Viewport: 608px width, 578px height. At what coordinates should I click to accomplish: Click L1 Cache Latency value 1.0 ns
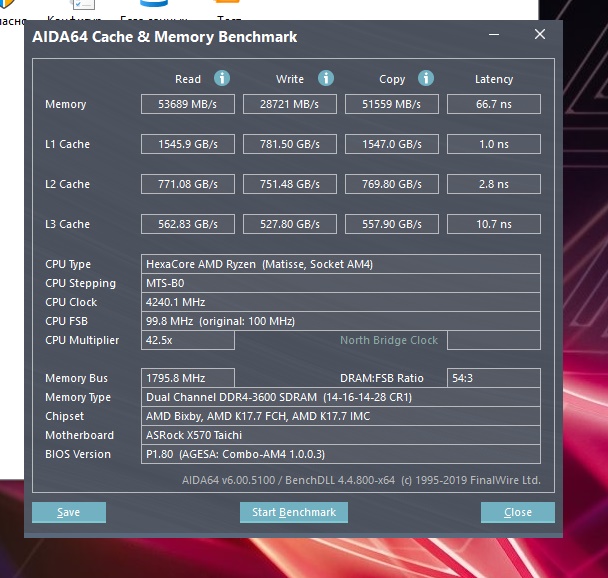[x=494, y=144]
